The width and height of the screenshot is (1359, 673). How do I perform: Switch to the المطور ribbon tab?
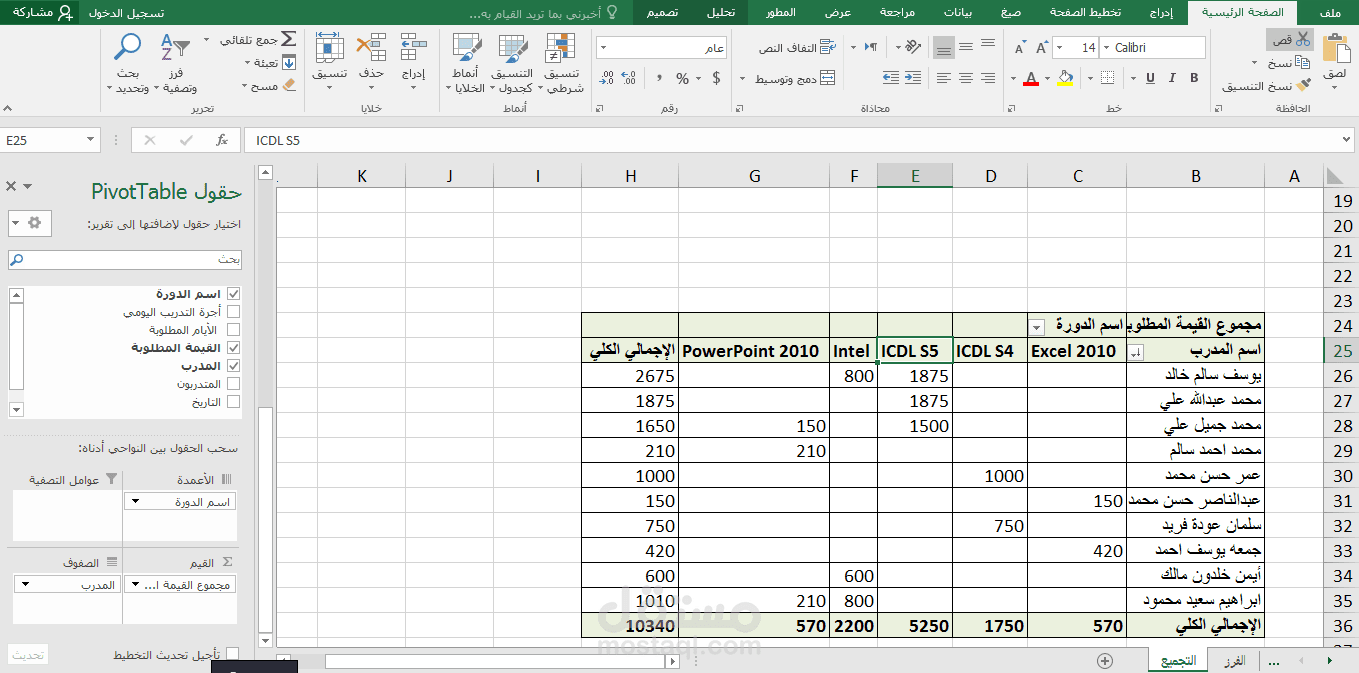[x=782, y=12]
